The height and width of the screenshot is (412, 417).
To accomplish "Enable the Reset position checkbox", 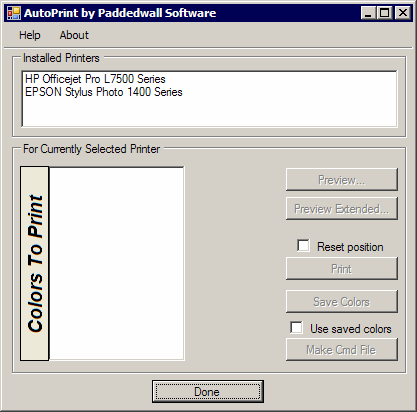I will tap(303, 246).
